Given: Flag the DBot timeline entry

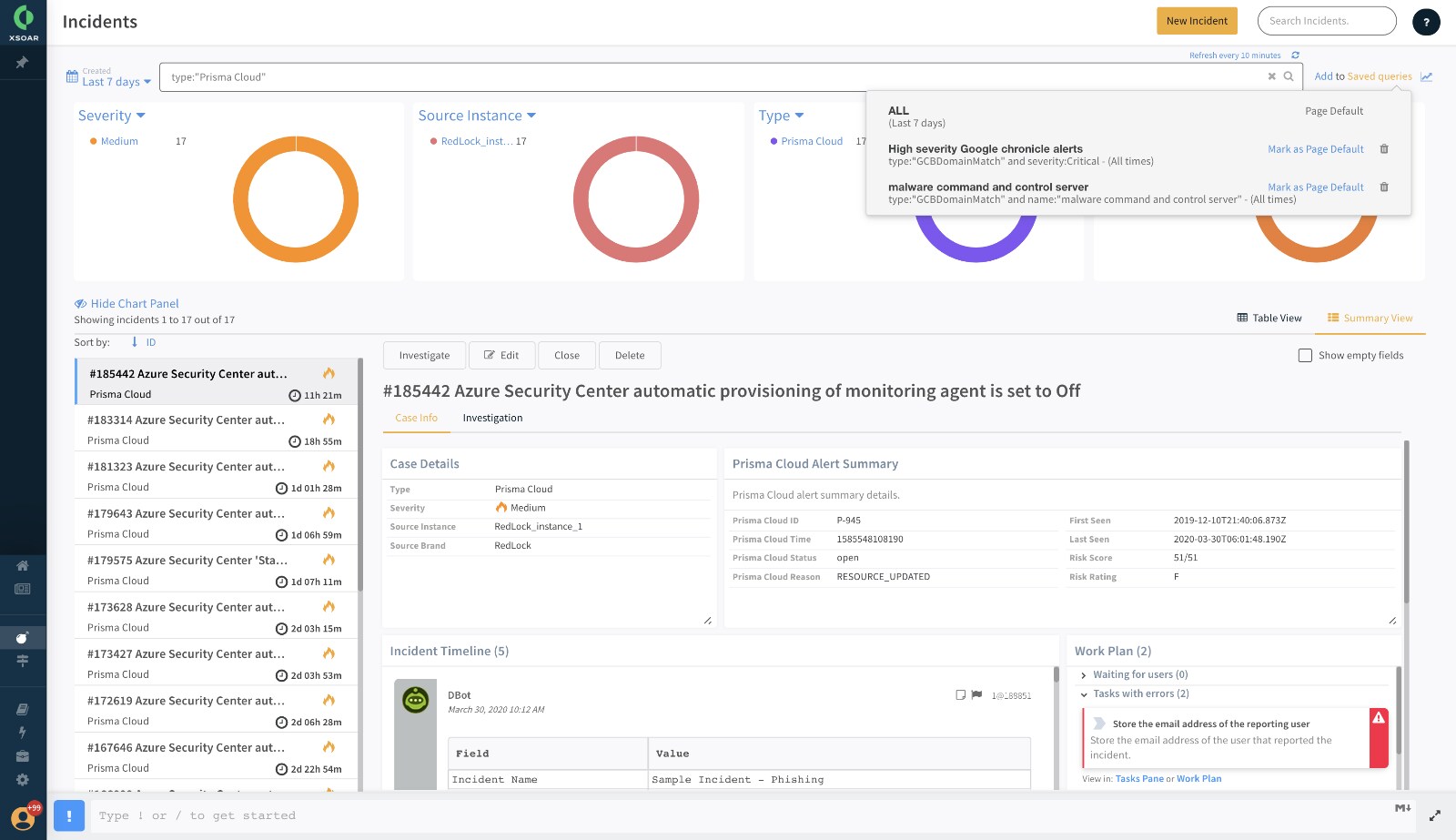Looking at the screenshot, I should point(976,695).
